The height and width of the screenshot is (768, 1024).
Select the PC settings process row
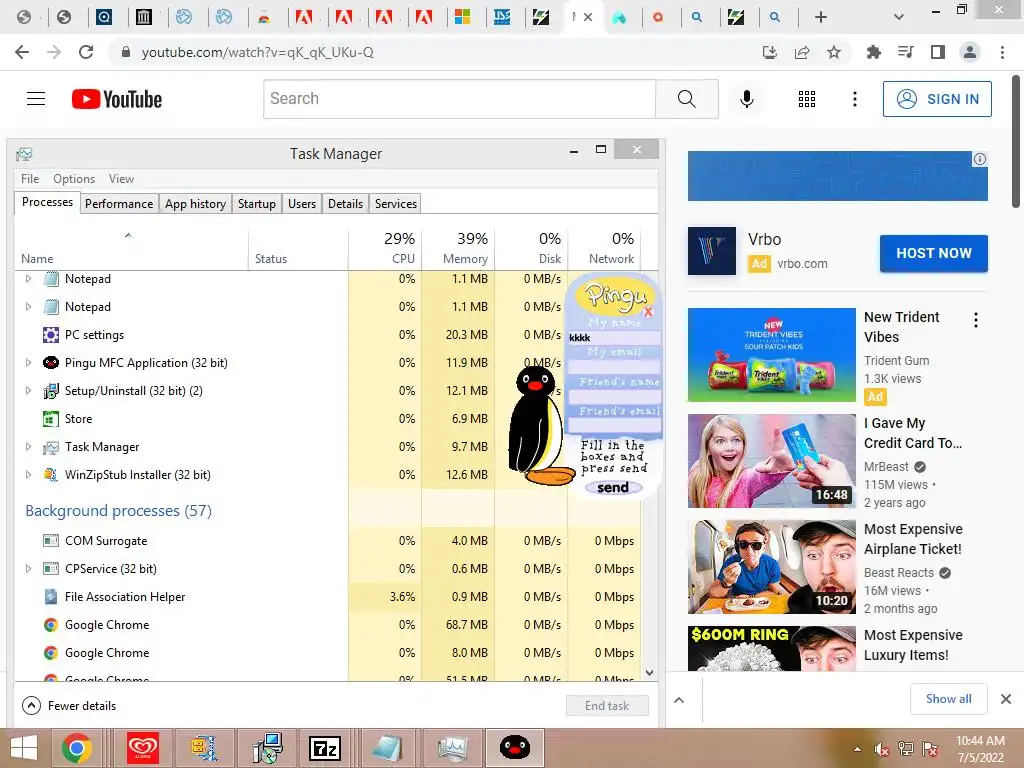point(328,335)
